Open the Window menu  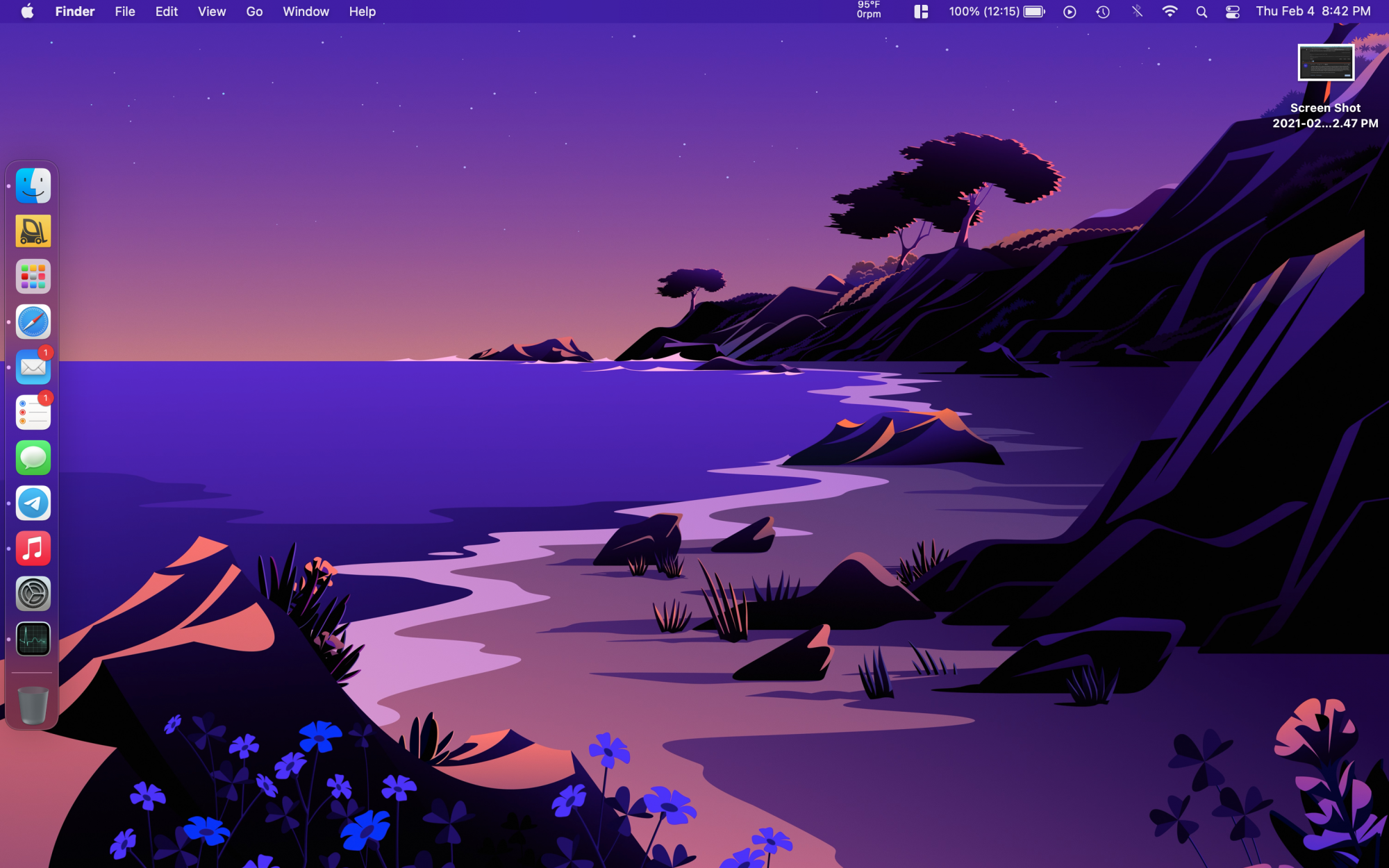point(306,12)
